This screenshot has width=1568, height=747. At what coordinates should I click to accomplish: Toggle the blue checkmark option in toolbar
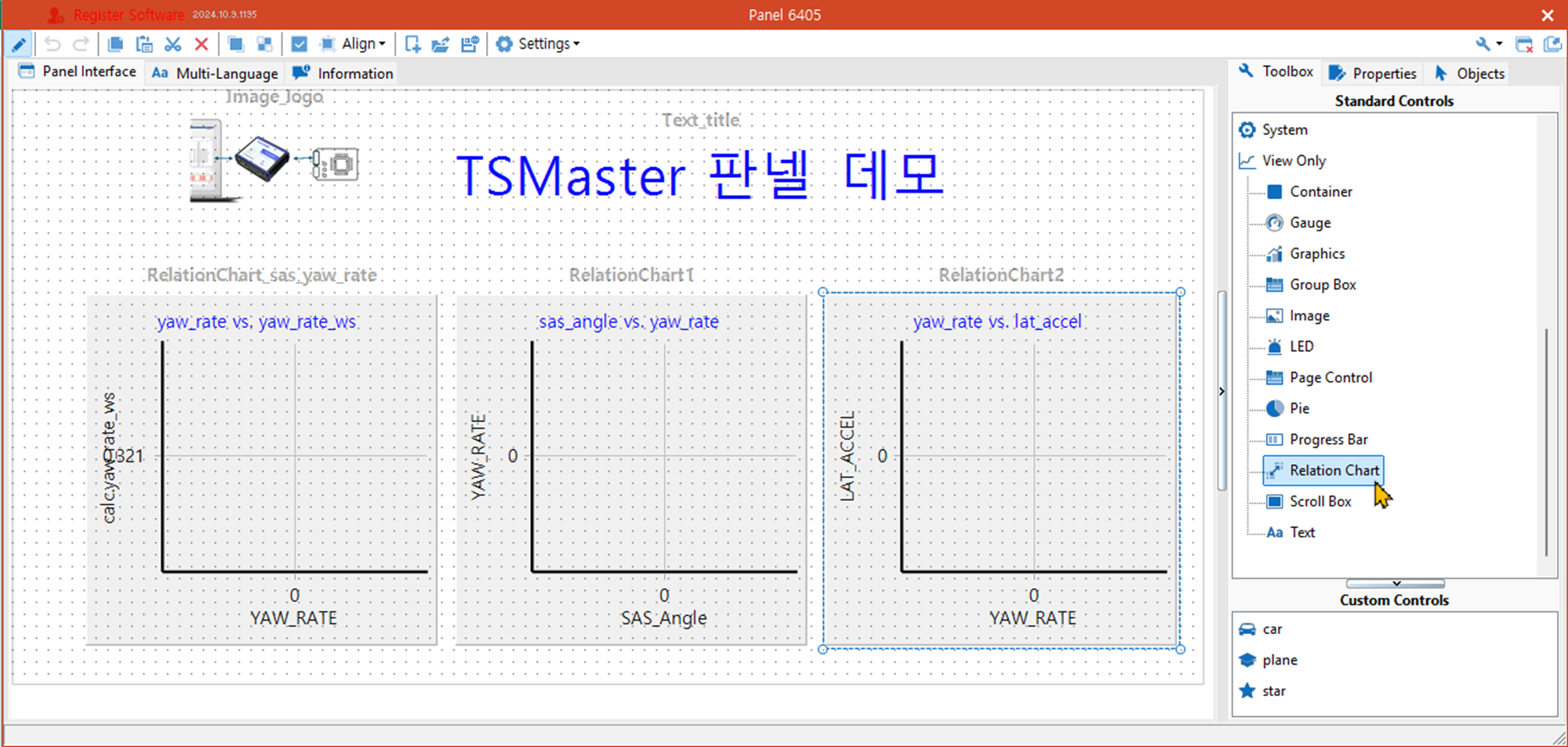(299, 44)
